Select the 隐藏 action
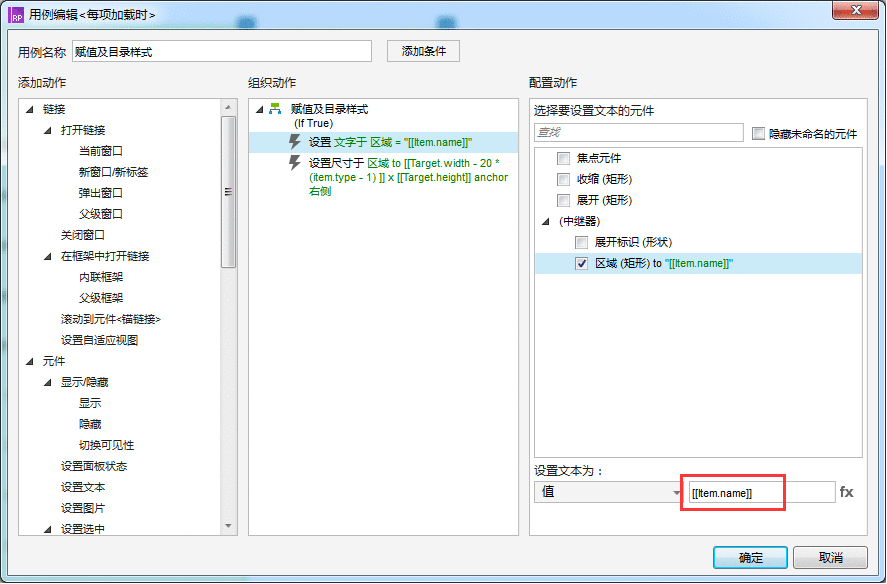Screen dimensions: 887x584 pos(90,424)
